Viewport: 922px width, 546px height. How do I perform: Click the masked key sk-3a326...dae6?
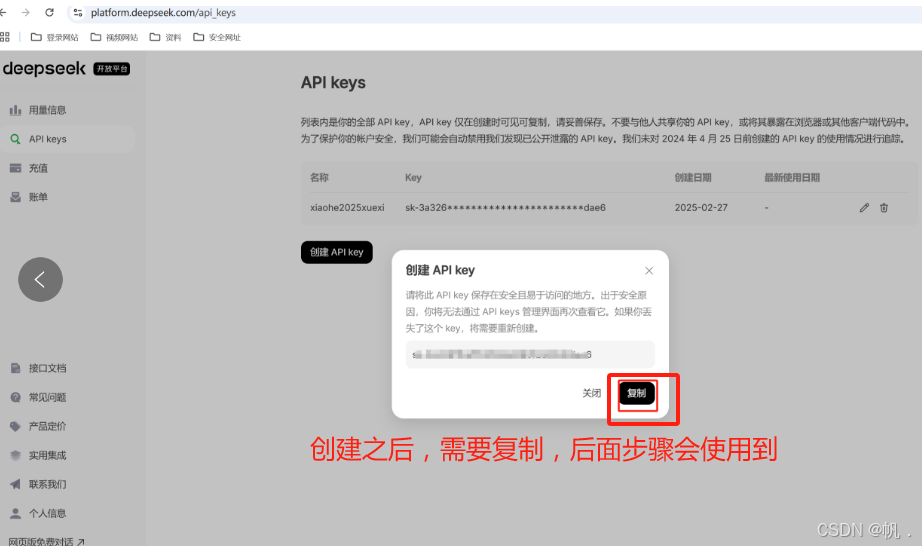505,207
